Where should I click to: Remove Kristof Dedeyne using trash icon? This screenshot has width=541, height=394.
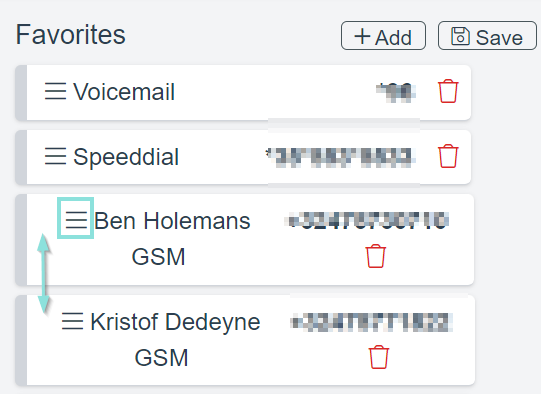378,357
